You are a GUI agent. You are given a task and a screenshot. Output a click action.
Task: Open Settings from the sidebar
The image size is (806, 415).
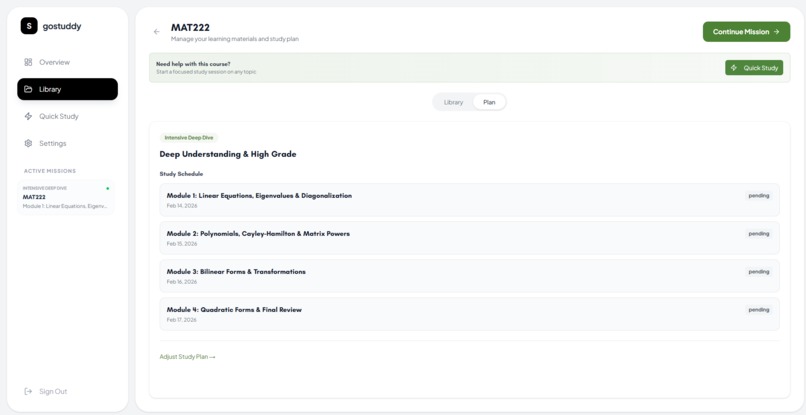(67, 143)
